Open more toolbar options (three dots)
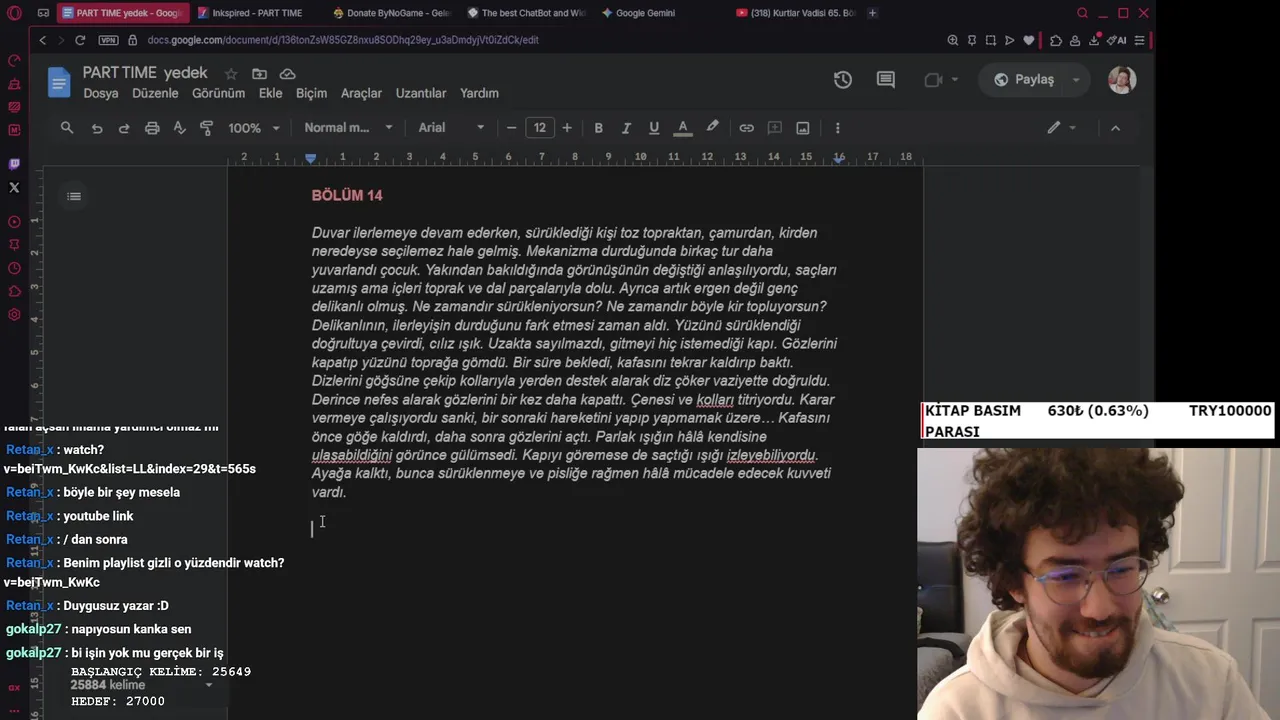The height and width of the screenshot is (720, 1280). [x=837, y=128]
